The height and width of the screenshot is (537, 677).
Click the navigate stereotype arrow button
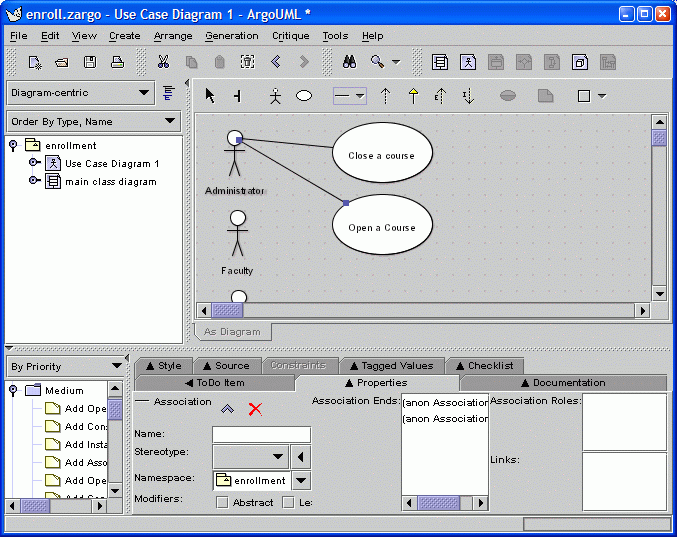301,457
